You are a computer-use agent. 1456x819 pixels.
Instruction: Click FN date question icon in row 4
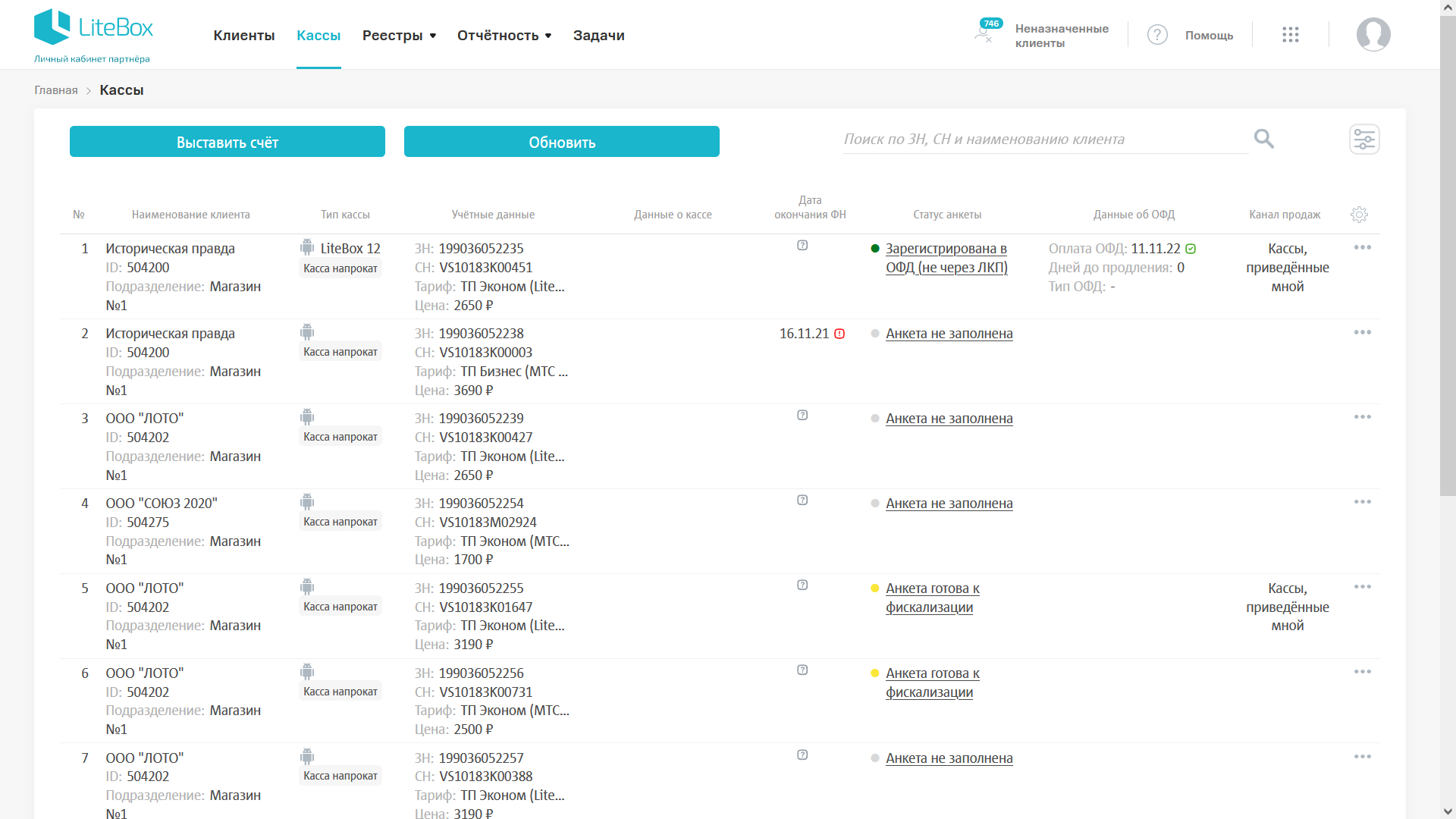[x=802, y=500]
